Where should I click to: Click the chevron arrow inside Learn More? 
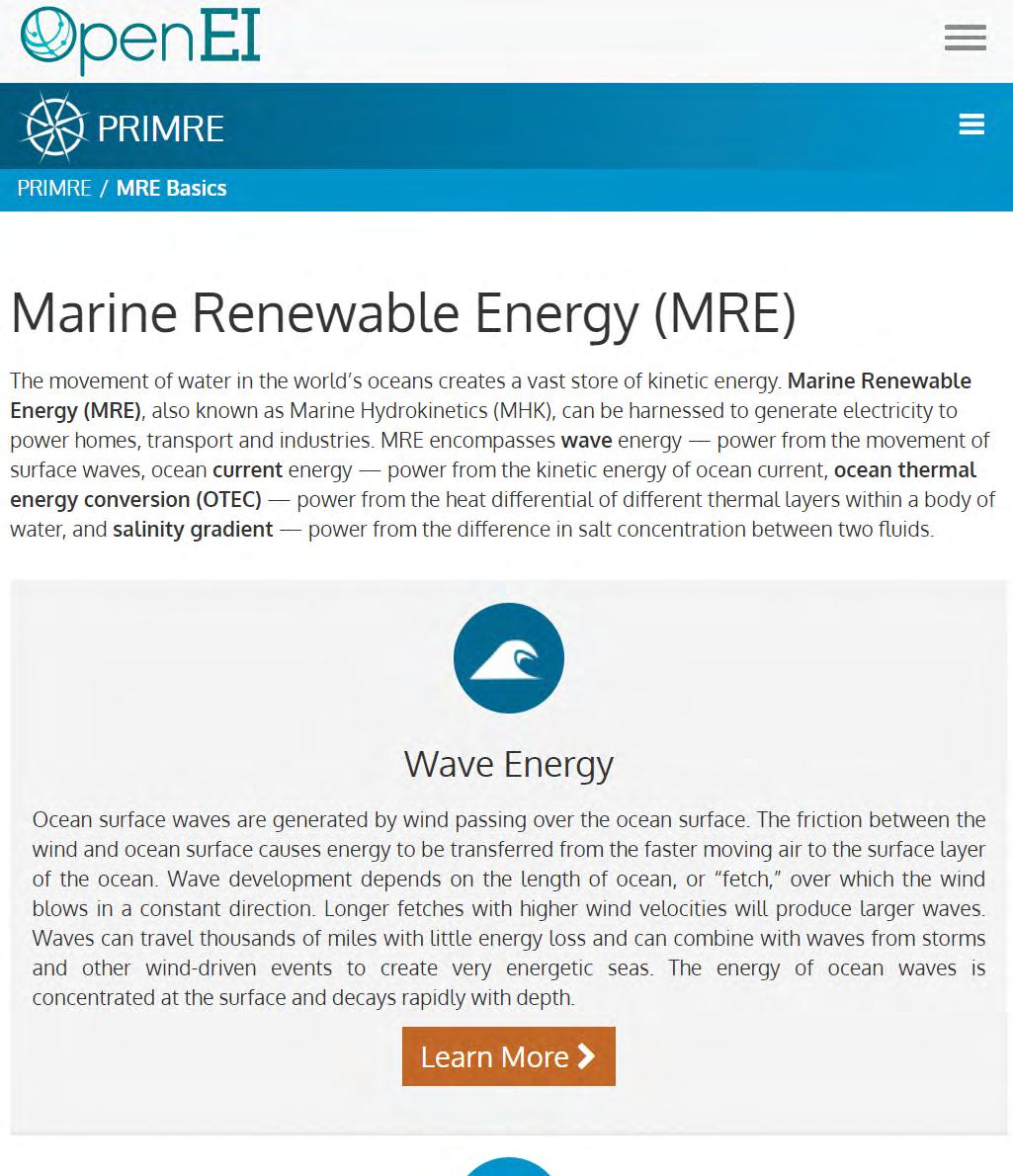coord(587,1056)
